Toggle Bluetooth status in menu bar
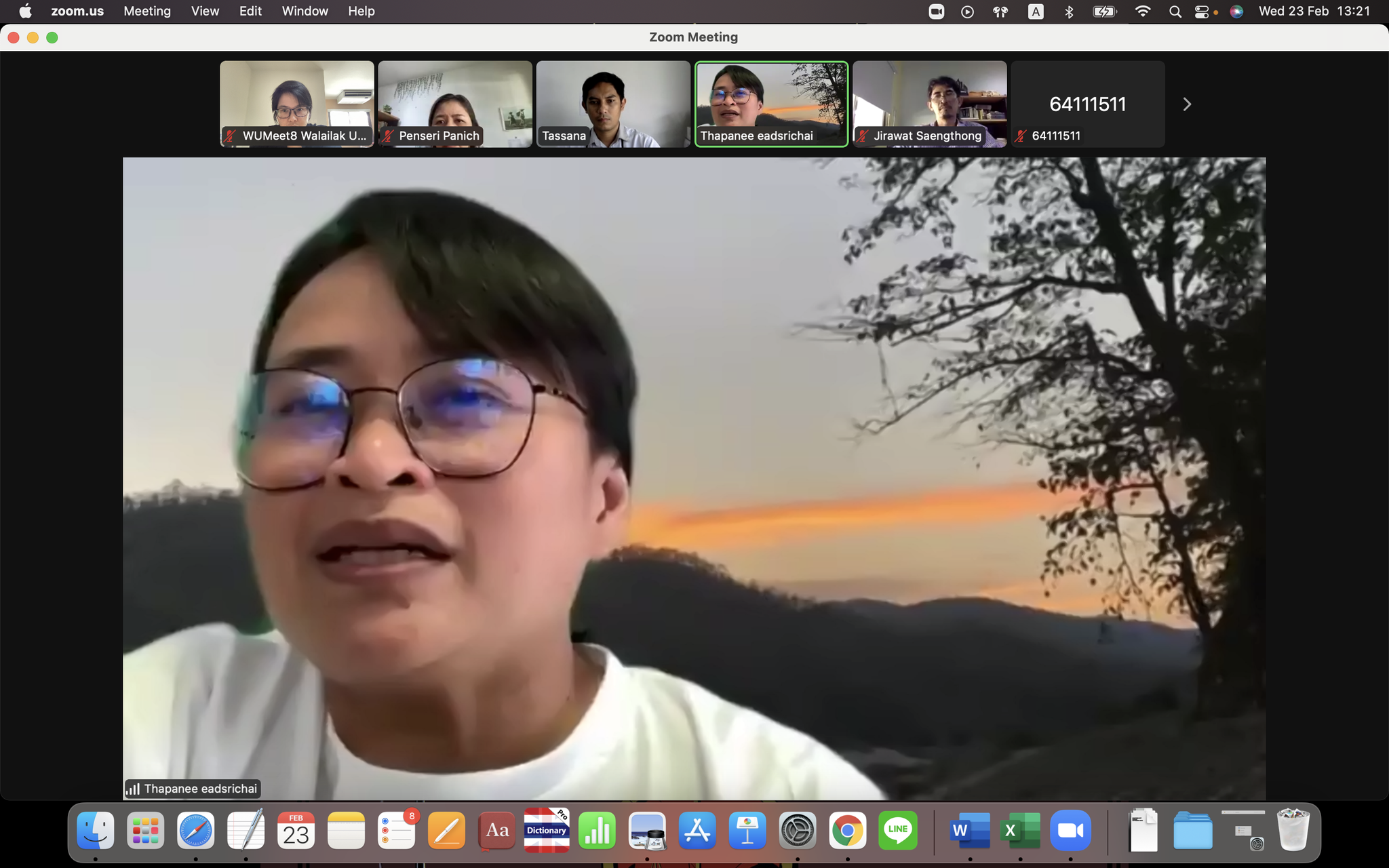 pyautogui.click(x=1069, y=11)
